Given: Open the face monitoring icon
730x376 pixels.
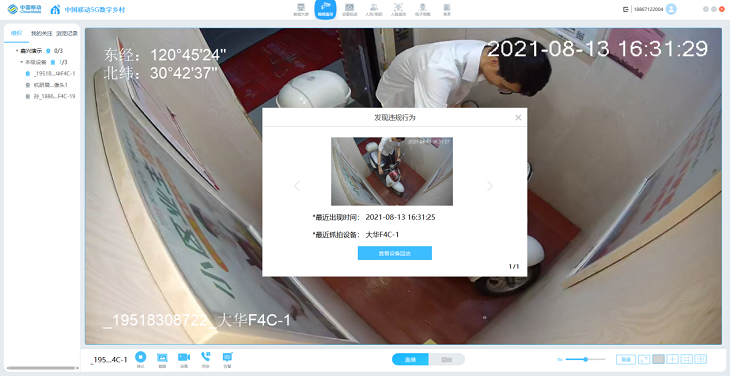Looking at the screenshot, I should point(398,9).
